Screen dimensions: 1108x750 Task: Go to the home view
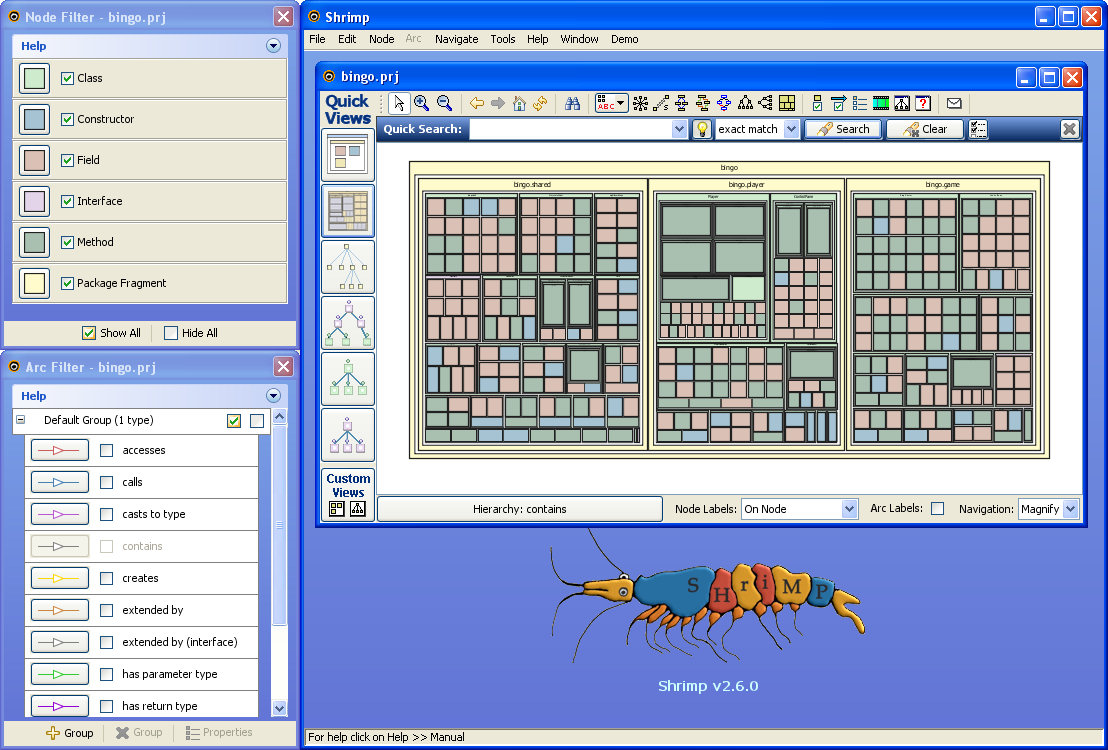[x=519, y=103]
